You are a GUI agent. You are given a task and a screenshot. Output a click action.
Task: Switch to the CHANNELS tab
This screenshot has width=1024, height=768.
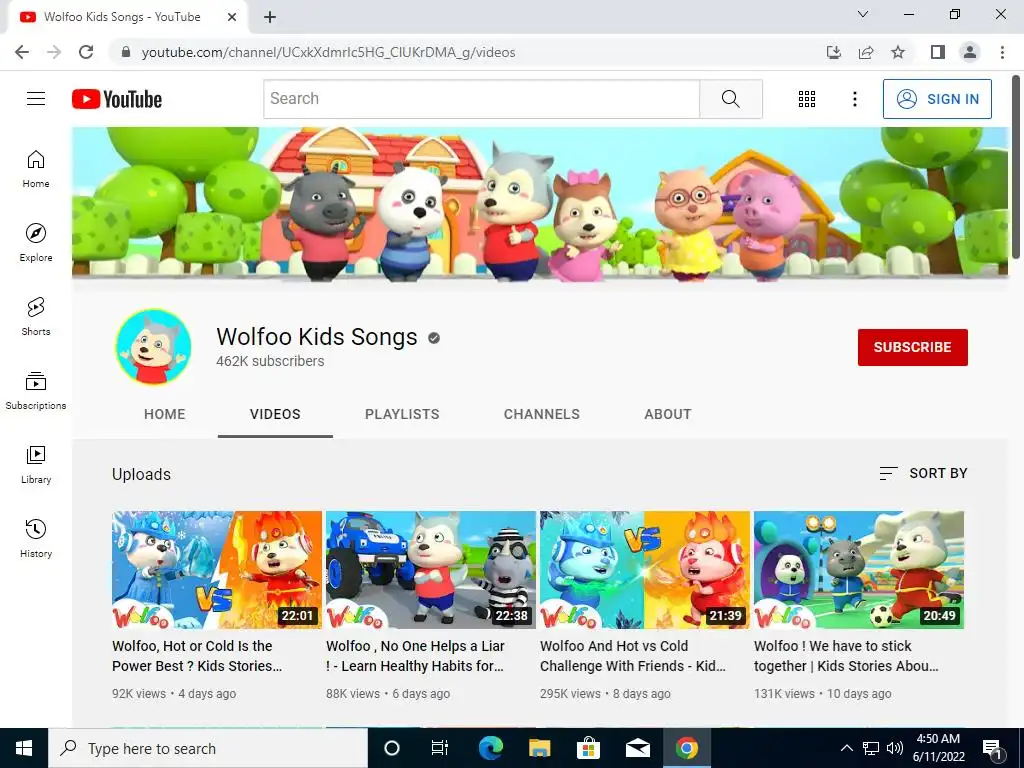coord(541,414)
